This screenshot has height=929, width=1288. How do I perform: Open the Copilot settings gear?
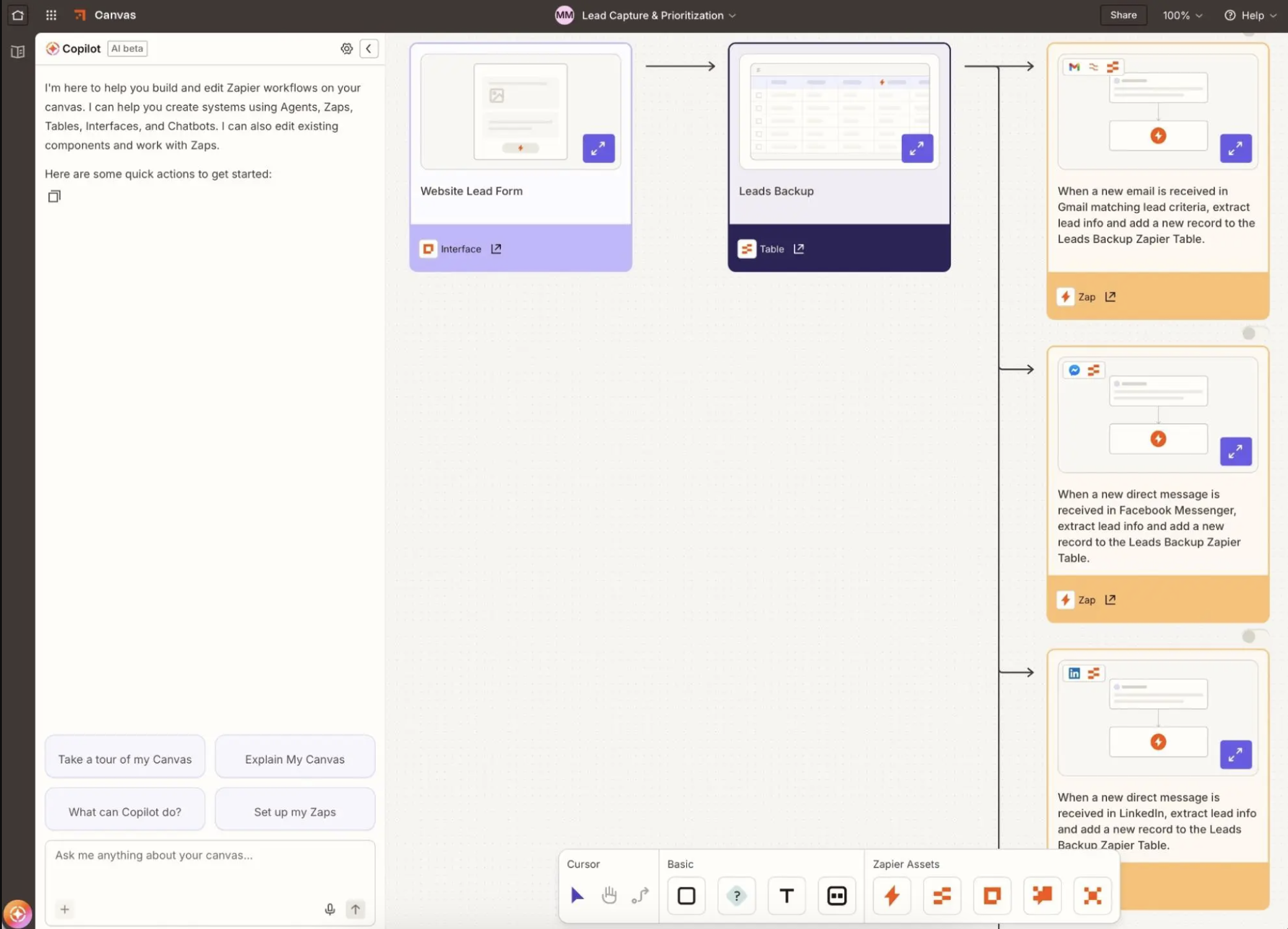[346, 48]
